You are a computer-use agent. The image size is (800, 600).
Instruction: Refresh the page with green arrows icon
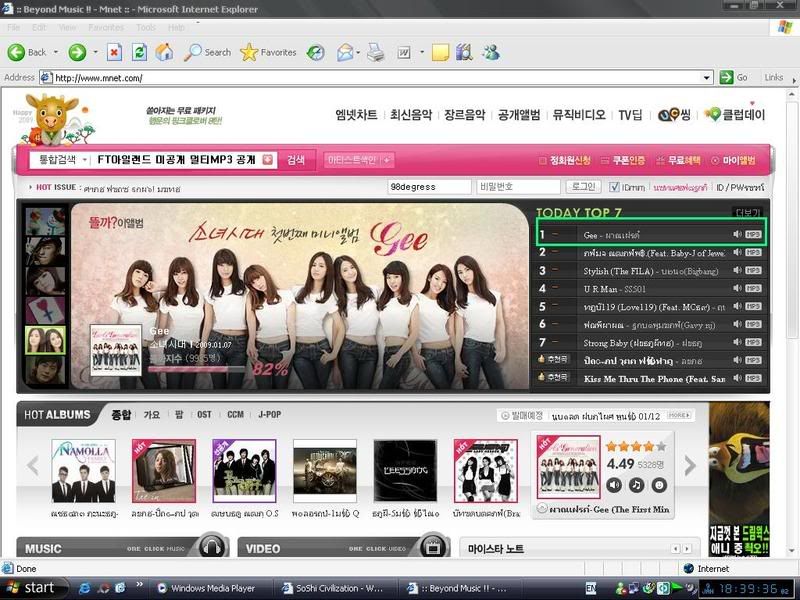tap(139, 52)
